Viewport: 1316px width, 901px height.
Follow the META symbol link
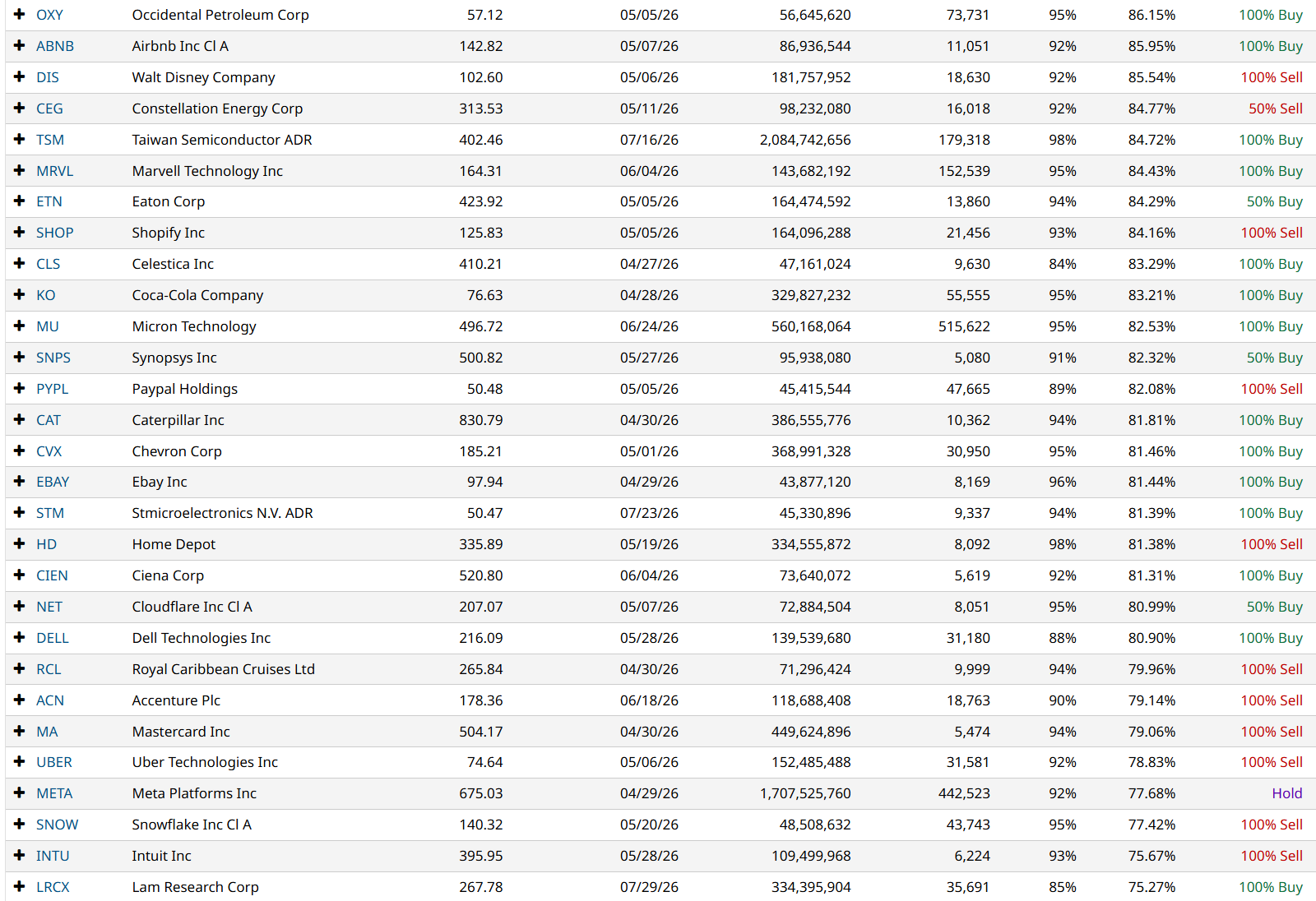pos(54,793)
